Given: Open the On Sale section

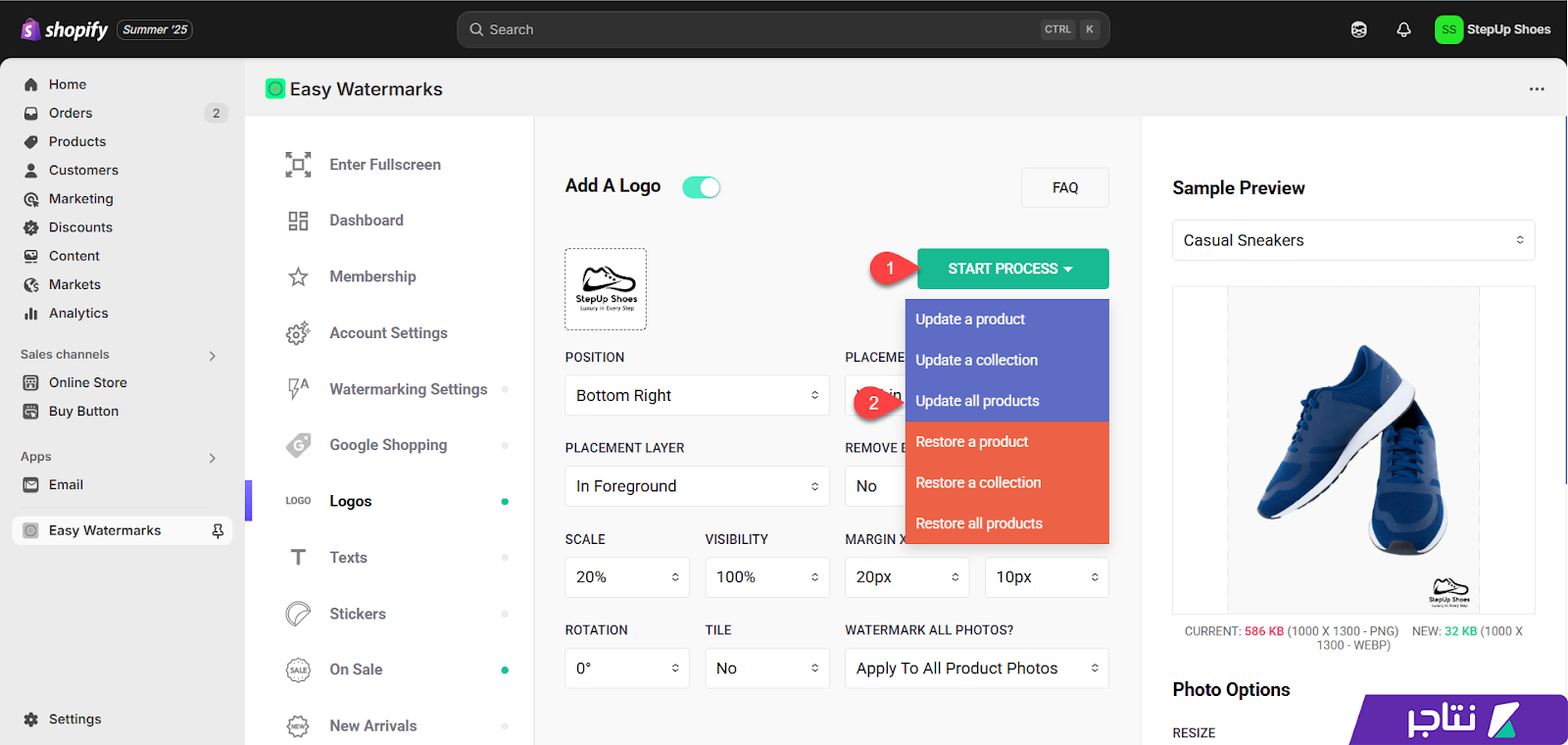Looking at the screenshot, I should (356, 670).
